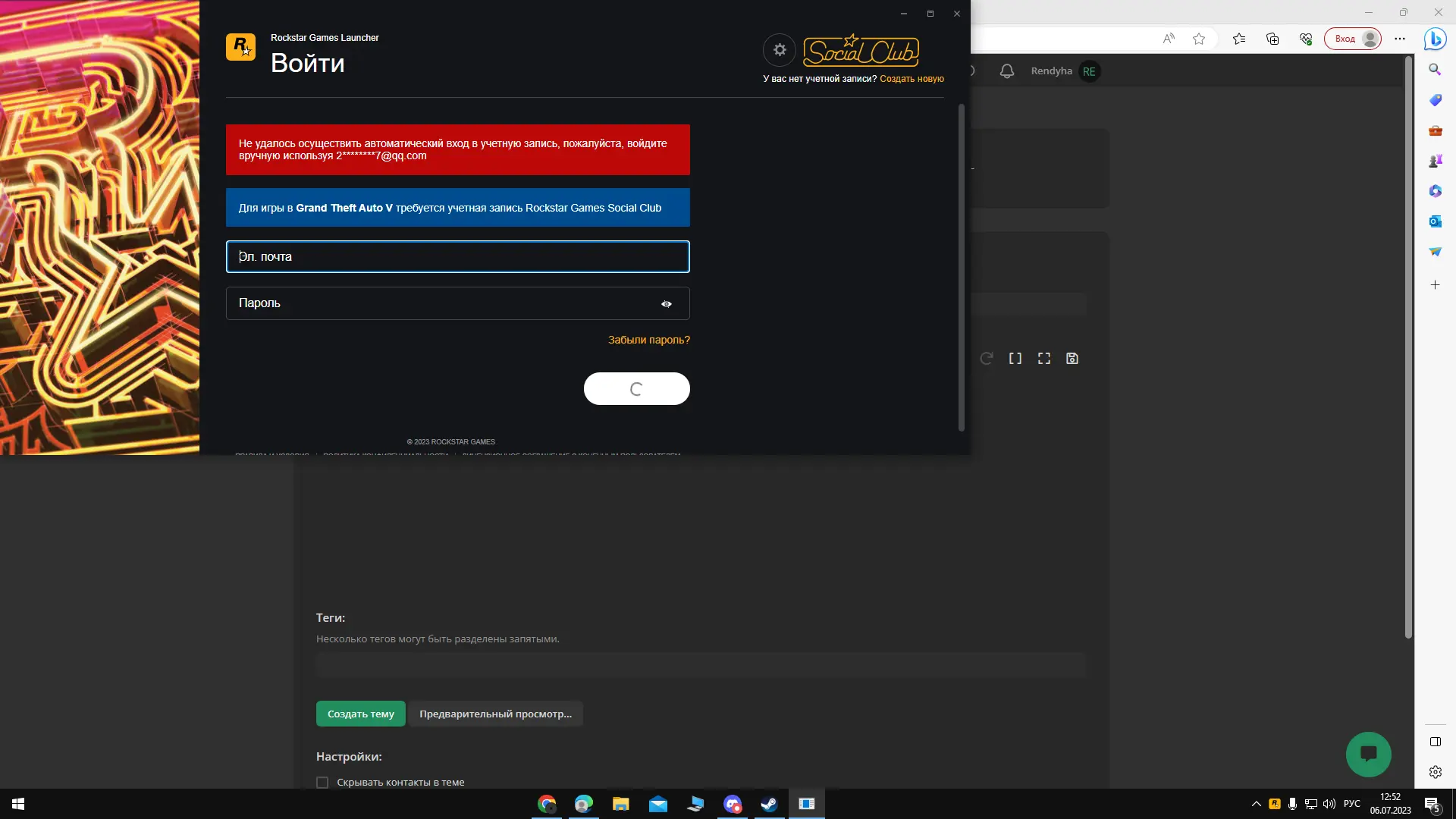Open File Explorer from the taskbar
Screen dimensions: 1456x819
tap(620, 804)
